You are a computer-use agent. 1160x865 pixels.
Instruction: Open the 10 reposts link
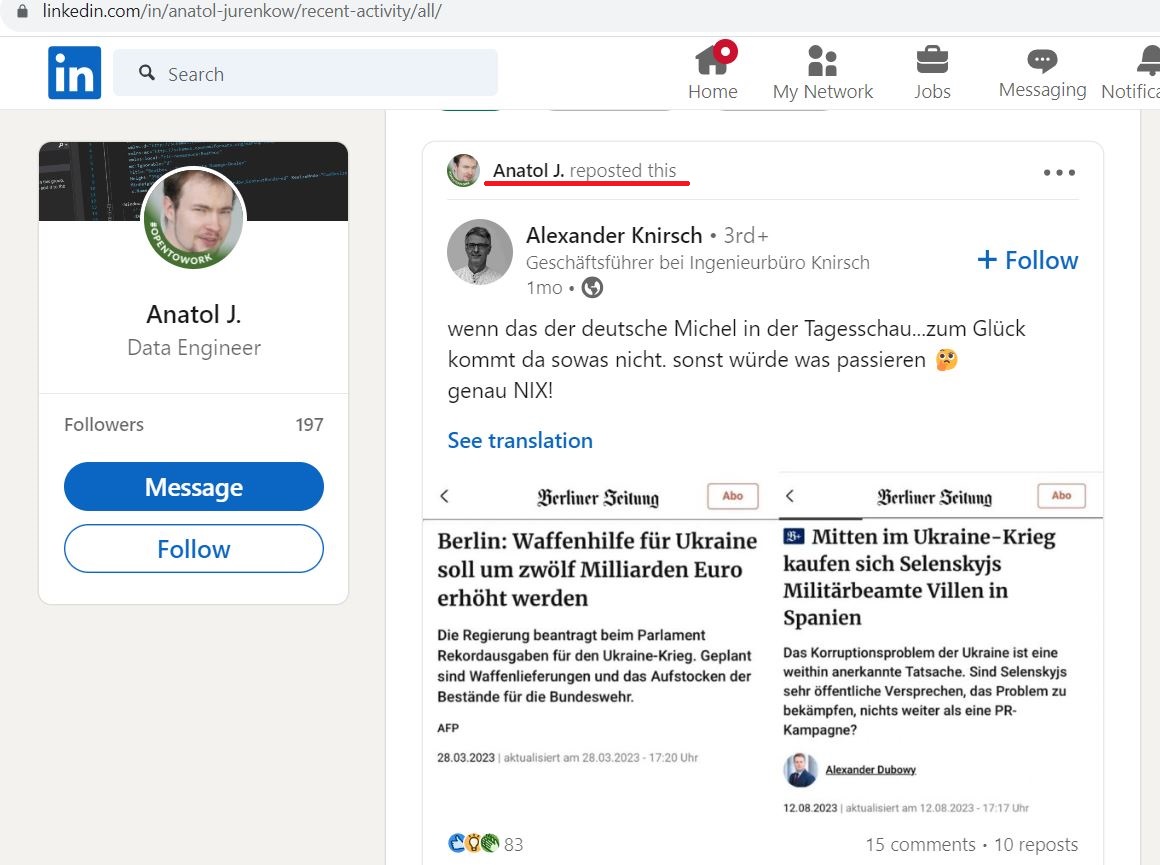1036,844
